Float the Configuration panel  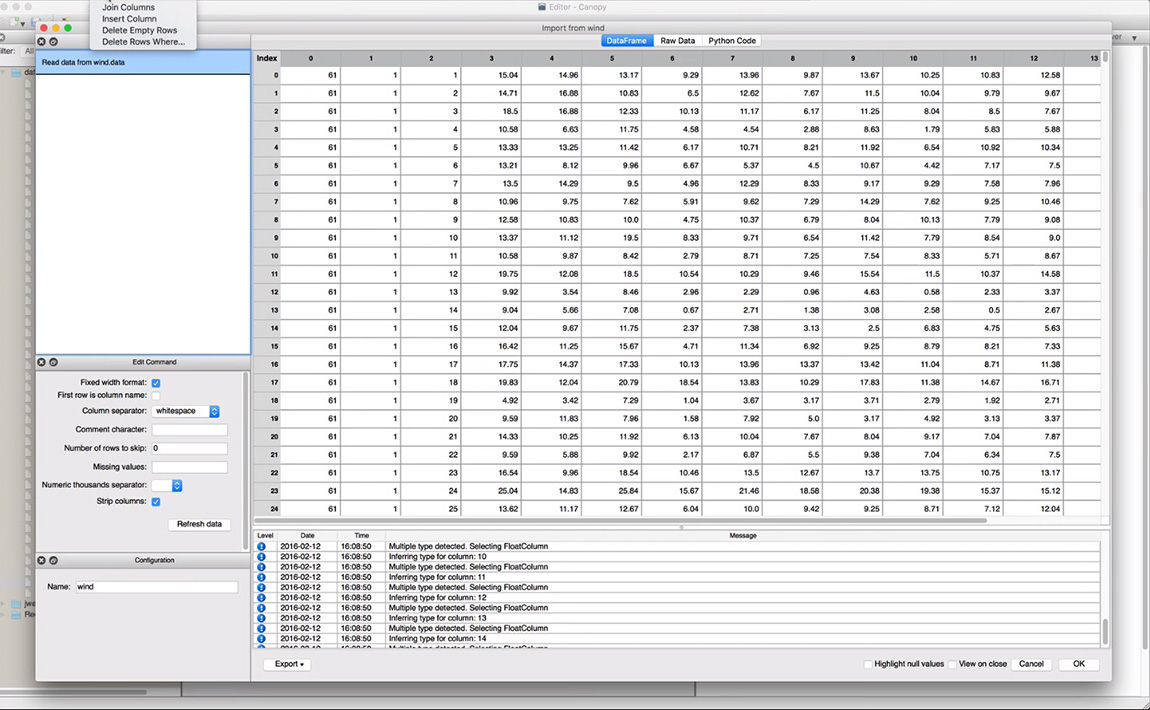click(x=54, y=560)
